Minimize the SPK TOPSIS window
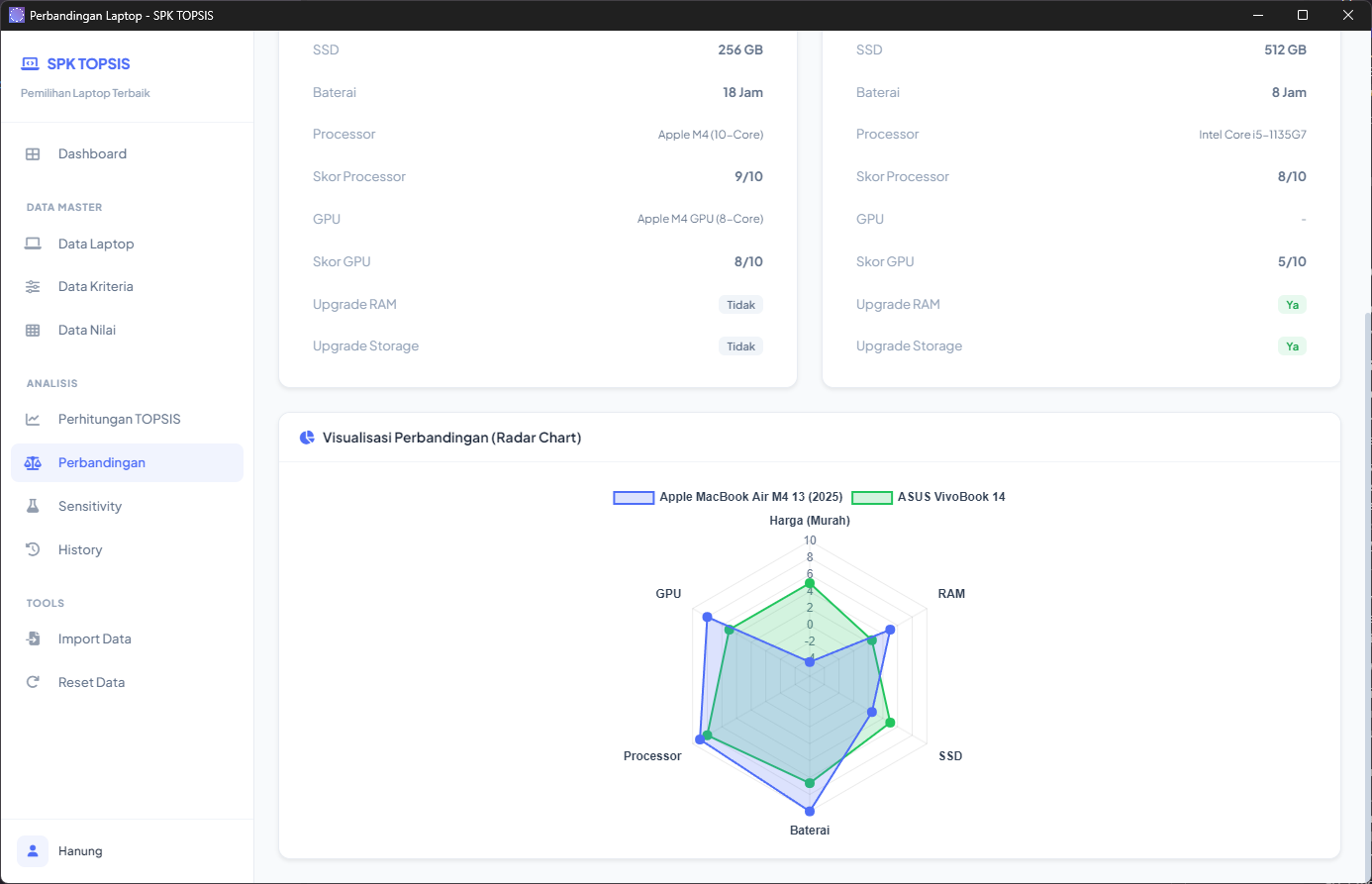Viewport: 1372px width, 884px height. (1258, 15)
